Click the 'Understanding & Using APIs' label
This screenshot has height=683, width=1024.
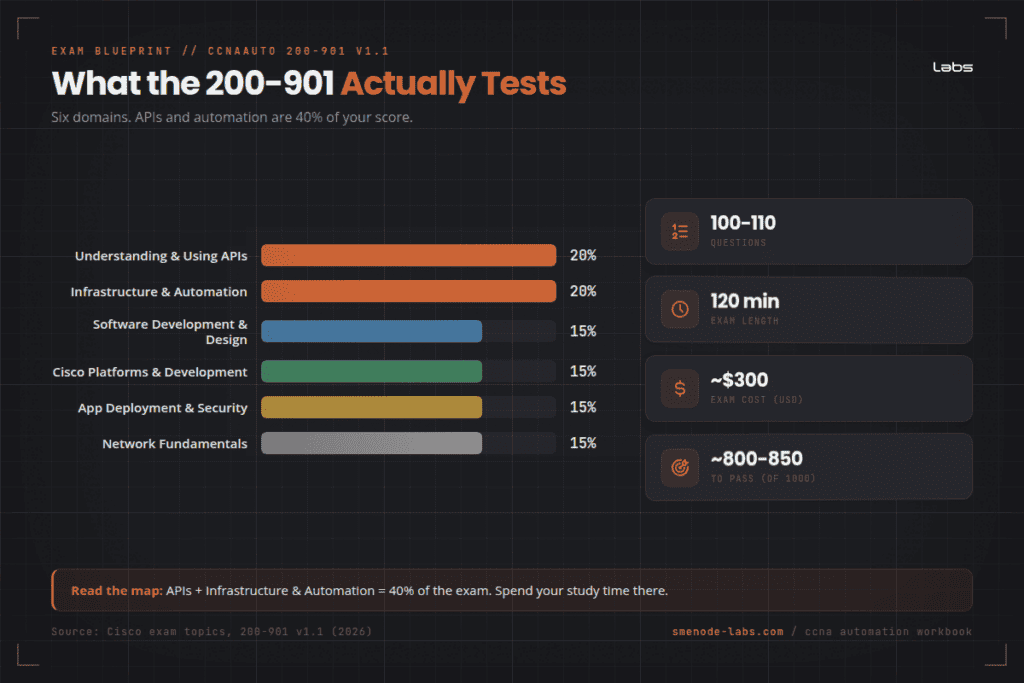pos(161,256)
